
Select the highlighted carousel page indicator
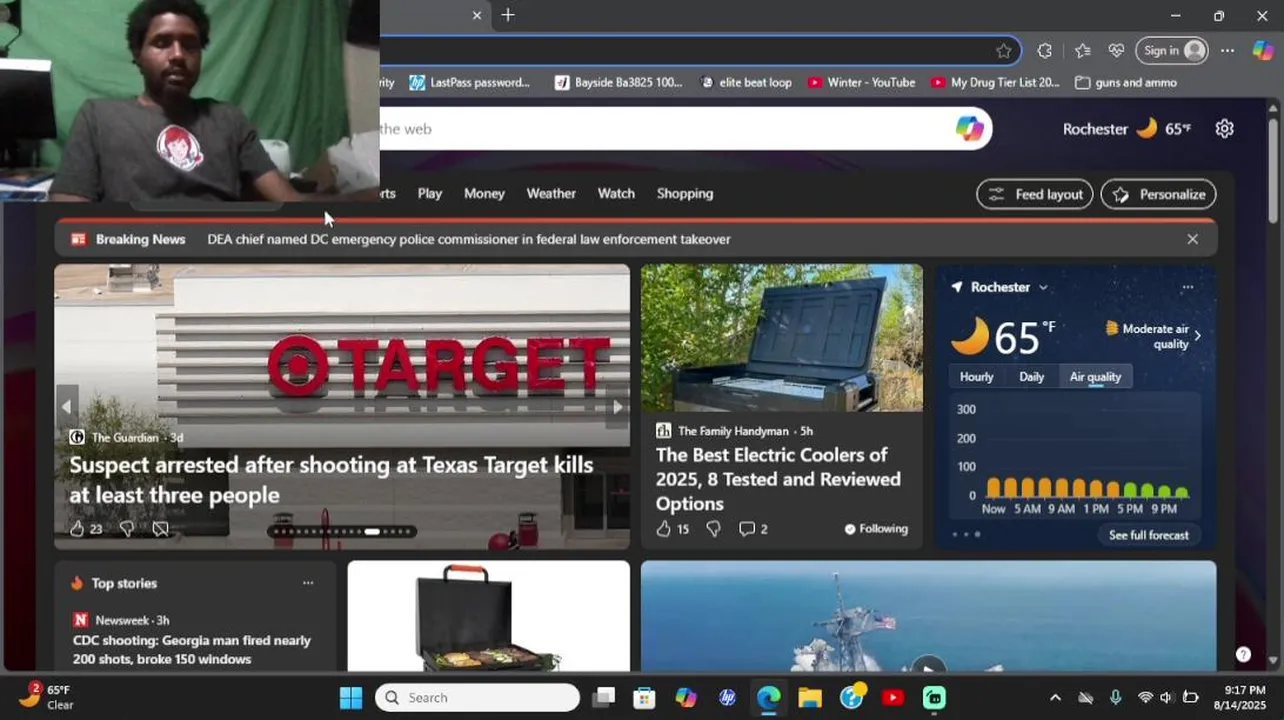372,532
